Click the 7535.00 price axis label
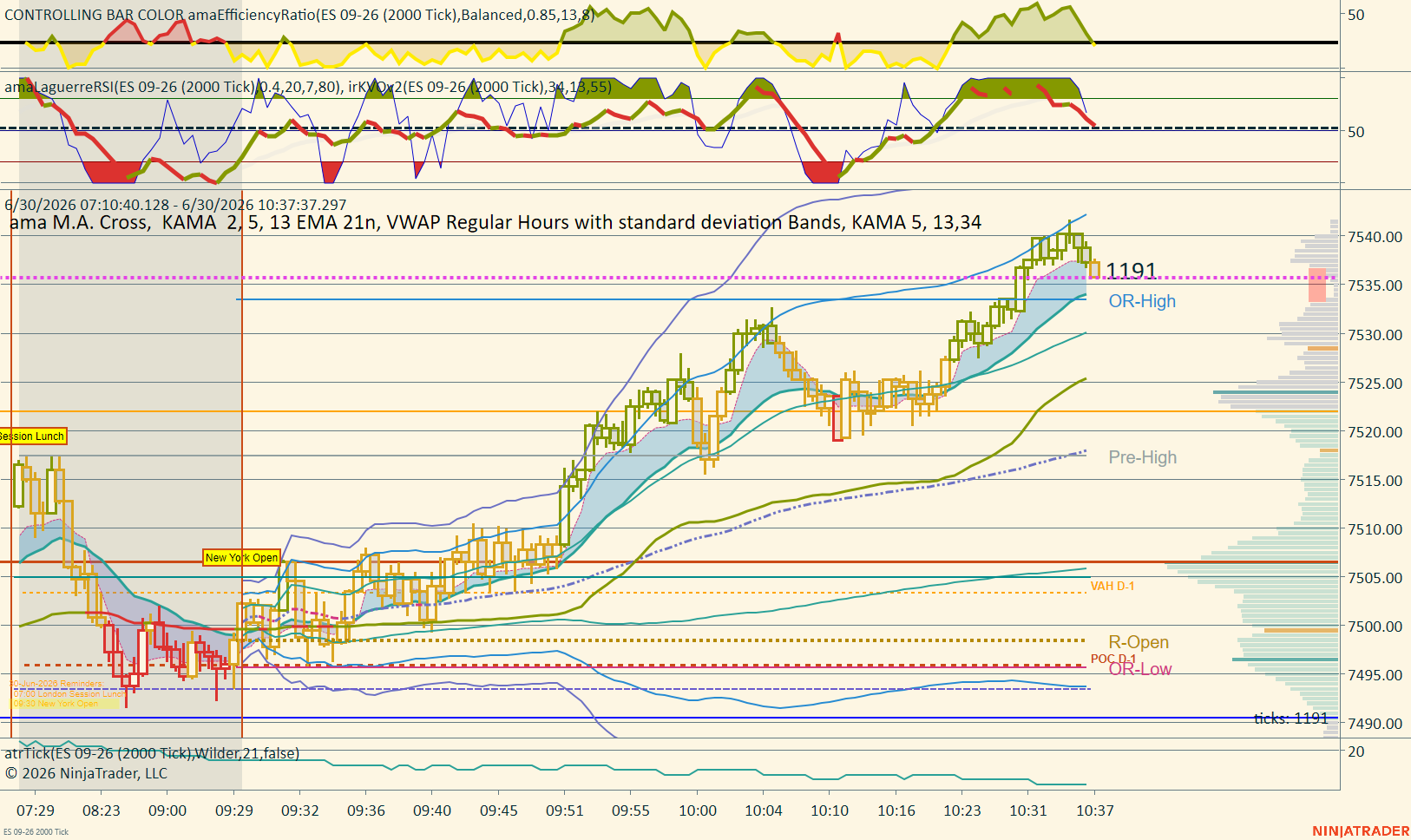 (x=1375, y=285)
